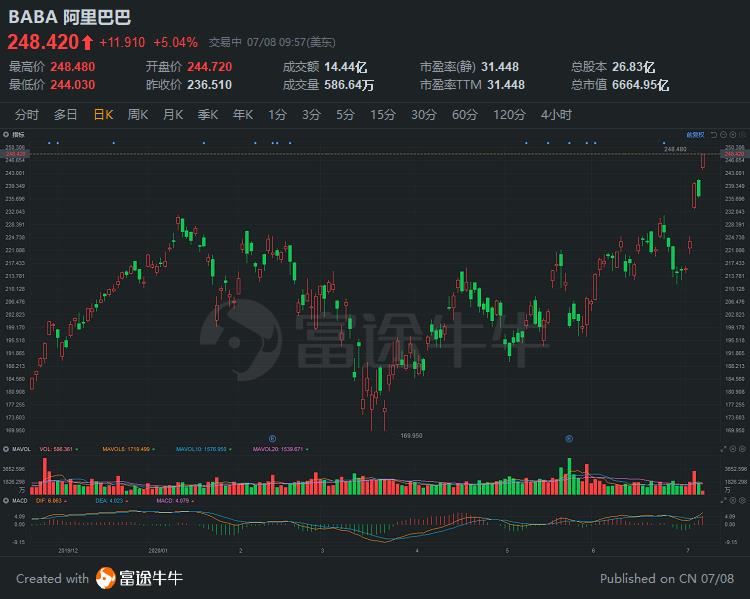Screen dimensions: 750x599
Task: Open the 季K quarterly chart
Action: pos(208,115)
